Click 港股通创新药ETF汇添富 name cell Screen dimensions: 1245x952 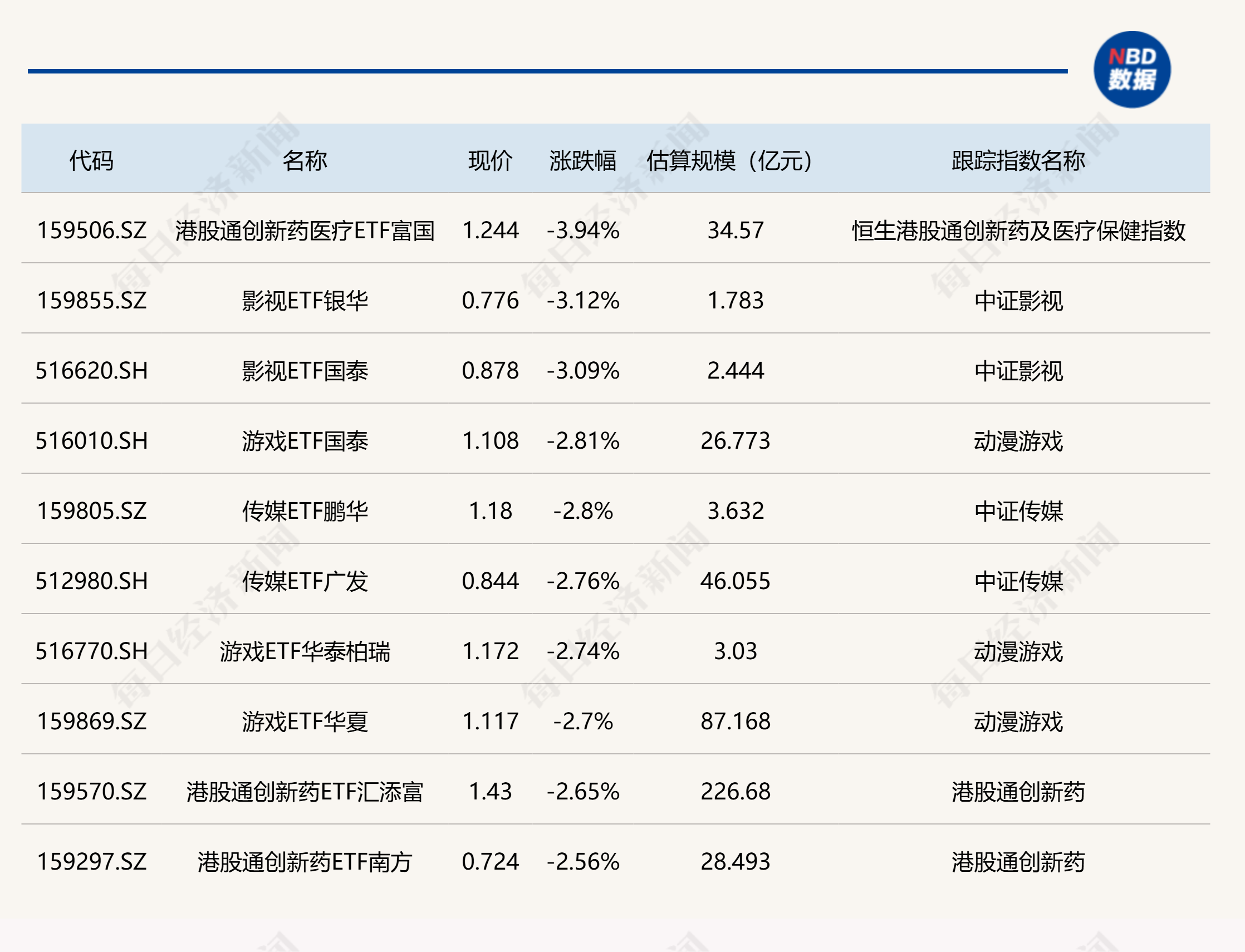coord(305,793)
